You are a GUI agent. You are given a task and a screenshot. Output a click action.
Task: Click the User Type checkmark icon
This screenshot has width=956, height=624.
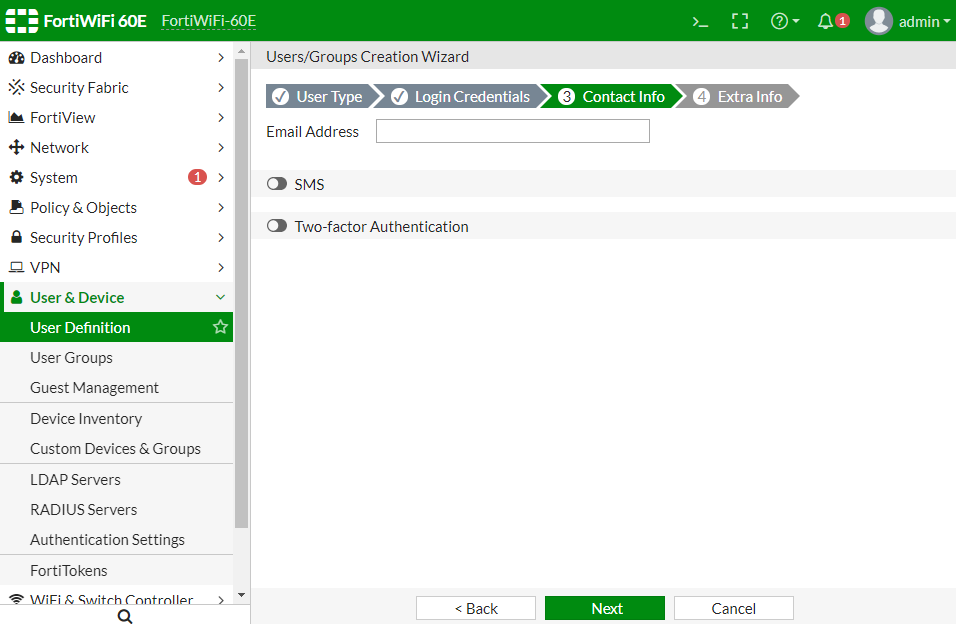pyautogui.click(x=280, y=96)
